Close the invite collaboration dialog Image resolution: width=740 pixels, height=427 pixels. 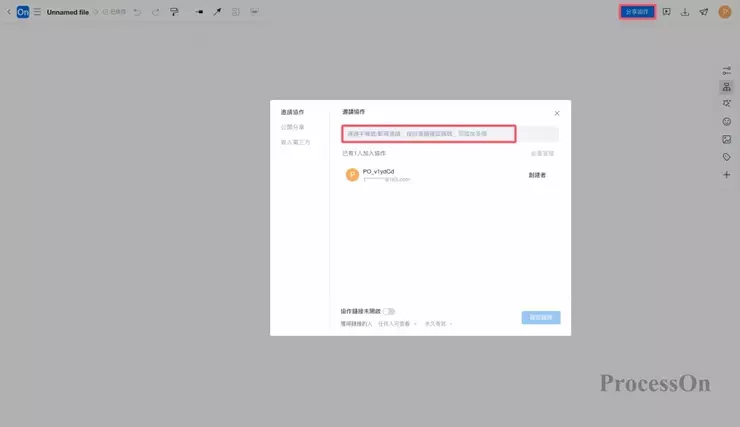557,113
